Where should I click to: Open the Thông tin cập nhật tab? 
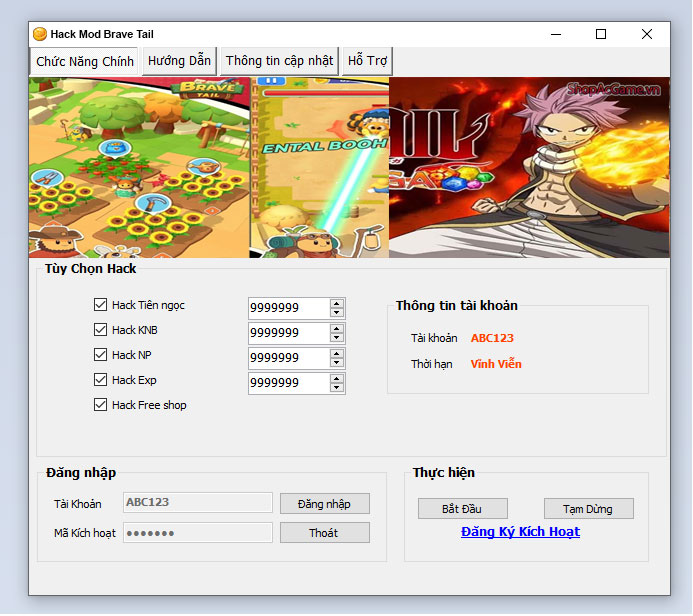279,61
